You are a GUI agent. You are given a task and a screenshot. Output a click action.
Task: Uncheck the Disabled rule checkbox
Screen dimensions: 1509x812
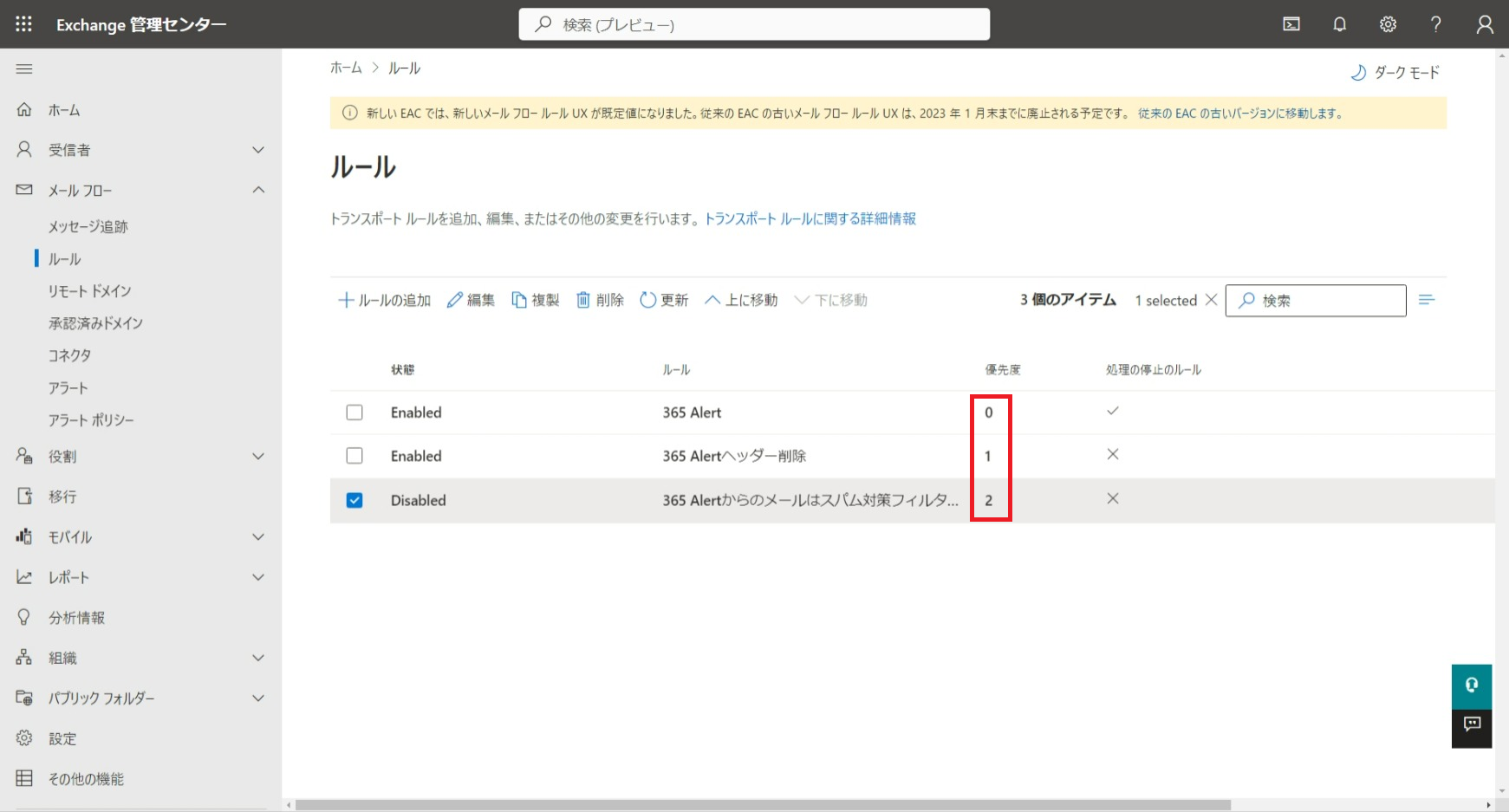tap(354, 500)
